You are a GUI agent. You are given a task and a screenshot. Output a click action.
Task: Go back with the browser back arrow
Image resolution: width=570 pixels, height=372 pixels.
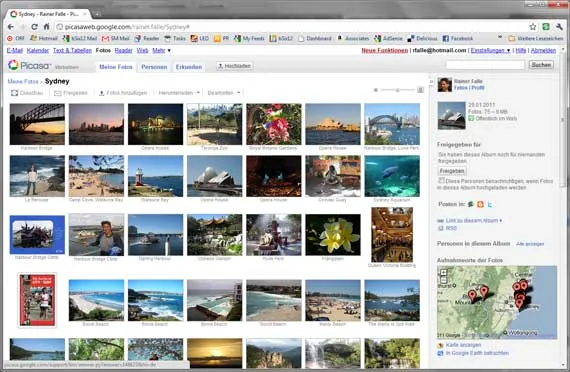[x=11, y=27]
